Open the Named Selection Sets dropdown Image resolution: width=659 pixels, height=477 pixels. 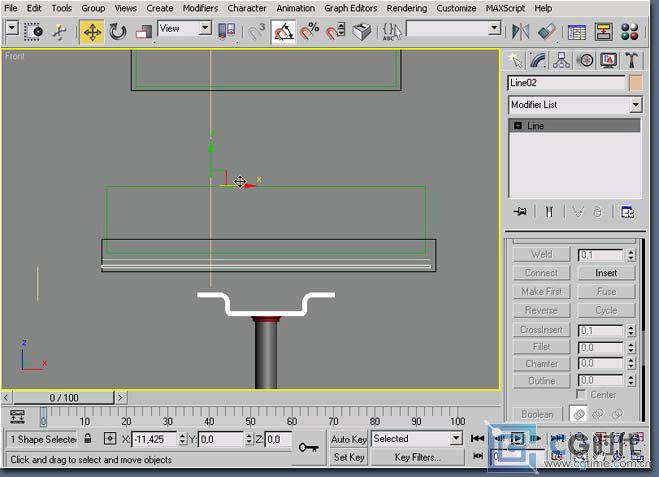[x=454, y=29]
